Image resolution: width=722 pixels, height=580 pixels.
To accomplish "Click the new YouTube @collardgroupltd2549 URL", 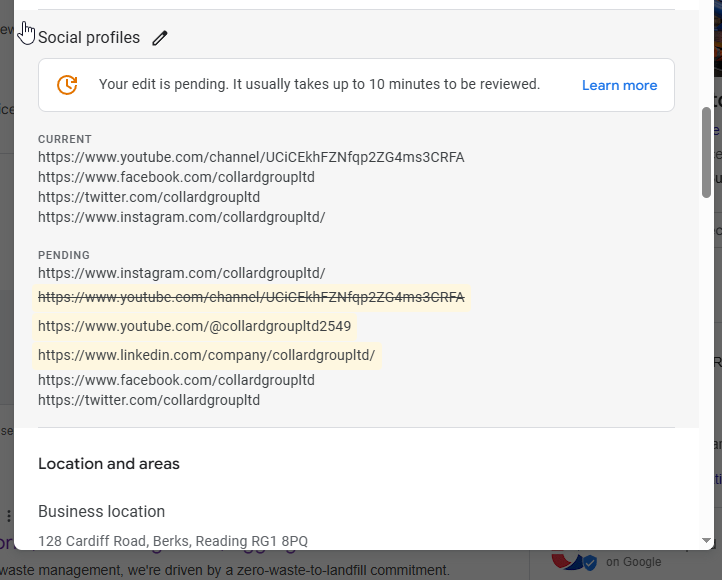I will point(194,327).
